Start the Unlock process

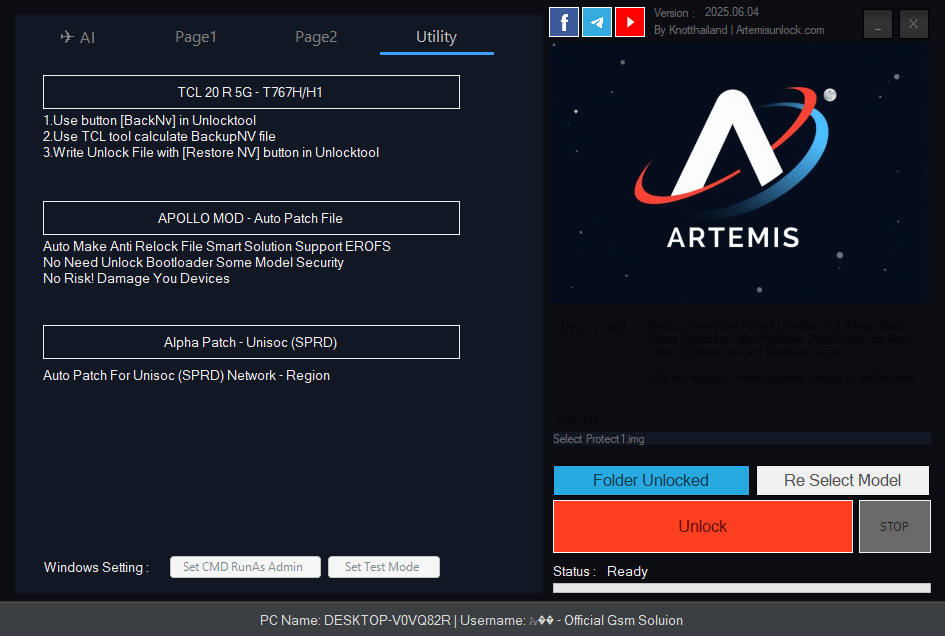[702, 526]
